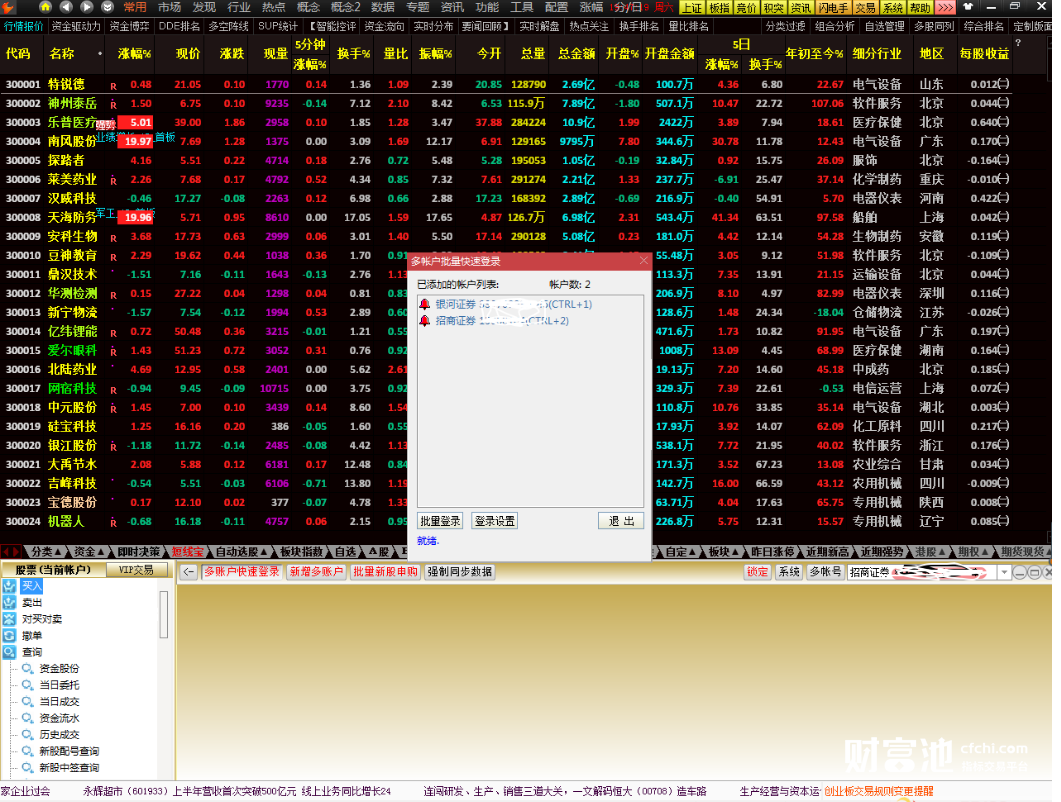Open the 工具 menu

click(x=522, y=7)
